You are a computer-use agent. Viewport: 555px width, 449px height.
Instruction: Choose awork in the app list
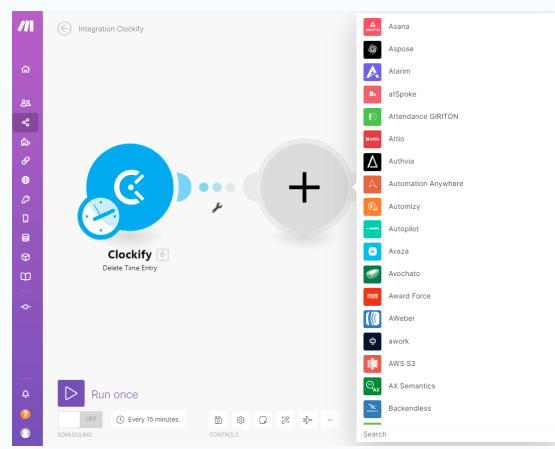point(457,341)
